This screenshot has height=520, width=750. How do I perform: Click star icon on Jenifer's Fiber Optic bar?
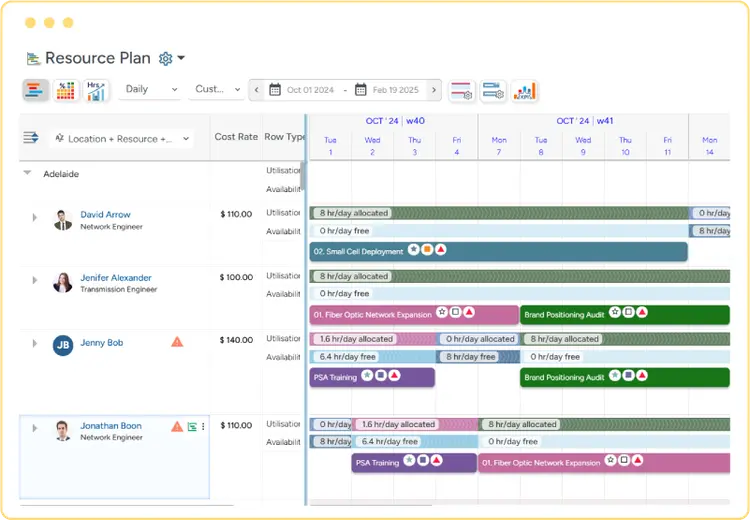coord(442,312)
